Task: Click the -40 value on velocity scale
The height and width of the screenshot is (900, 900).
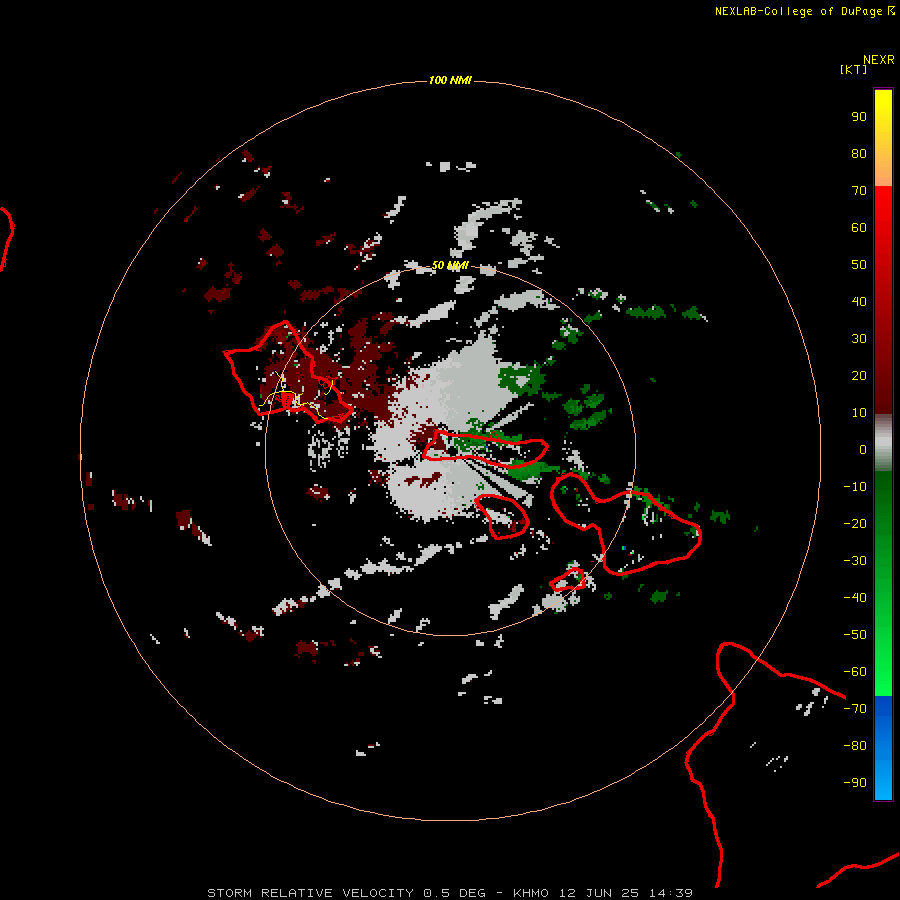Action: [x=855, y=598]
